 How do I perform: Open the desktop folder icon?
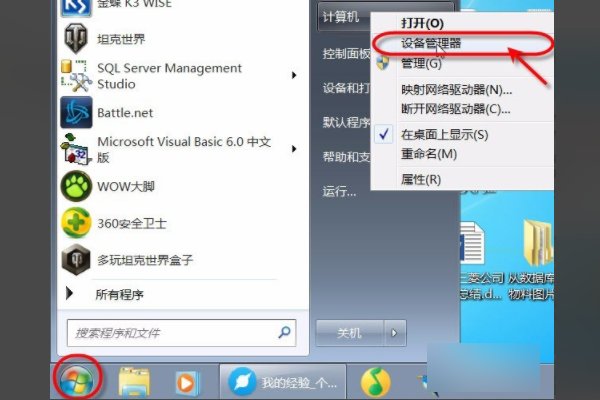pyautogui.click(x=537, y=243)
